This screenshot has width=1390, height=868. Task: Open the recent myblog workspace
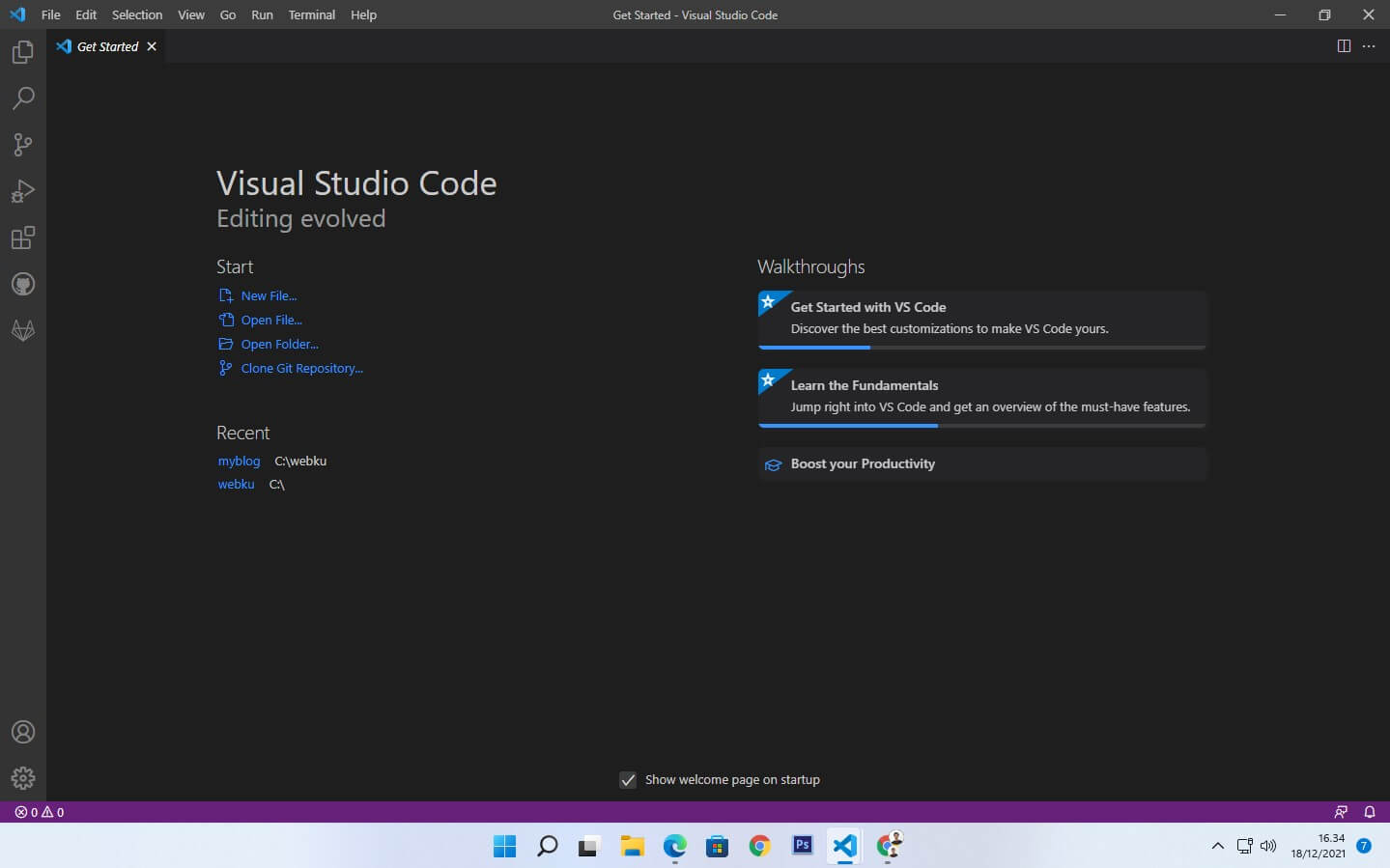point(239,461)
